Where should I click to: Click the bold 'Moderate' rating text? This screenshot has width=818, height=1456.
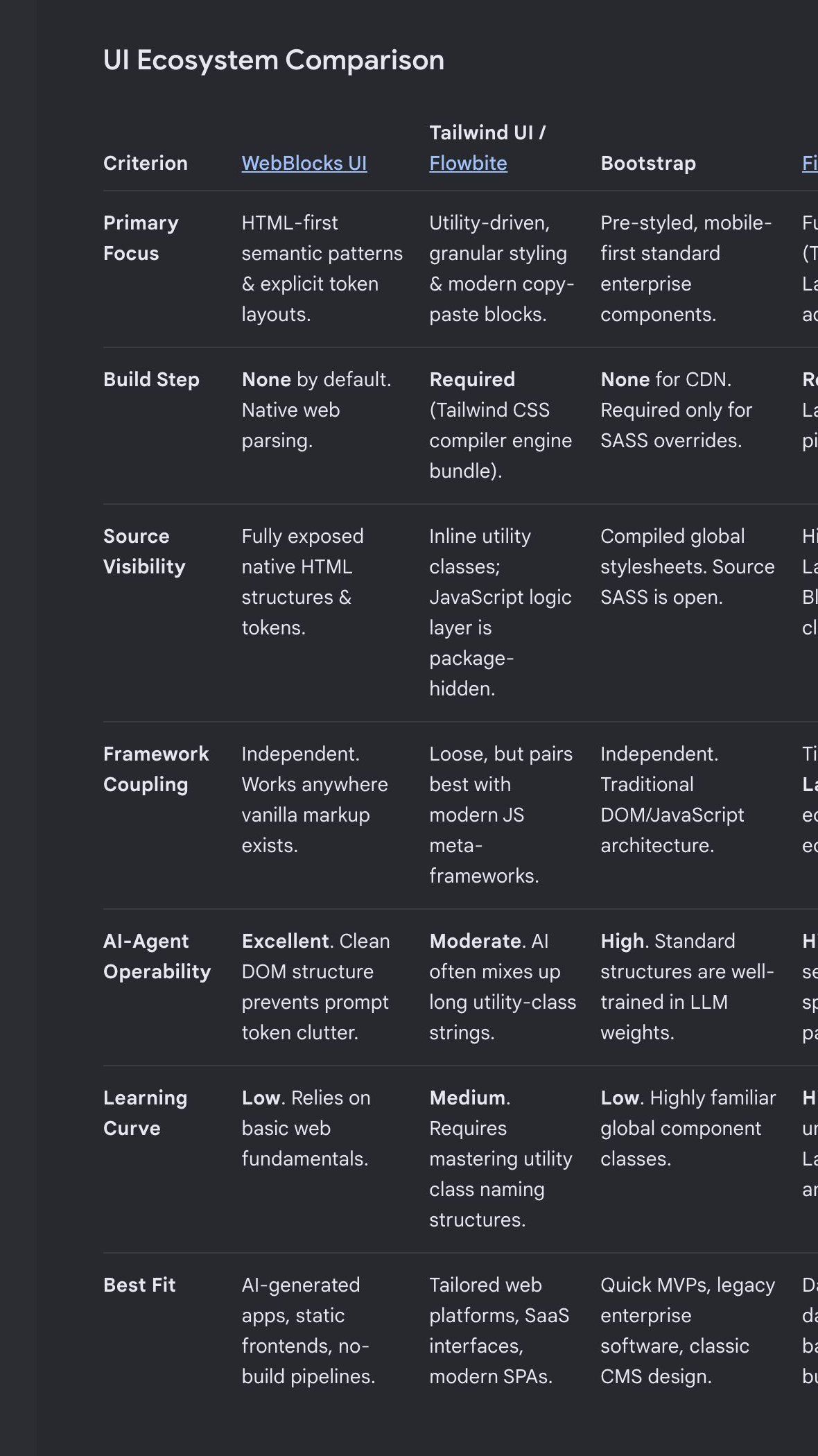(x=476, y=941)
